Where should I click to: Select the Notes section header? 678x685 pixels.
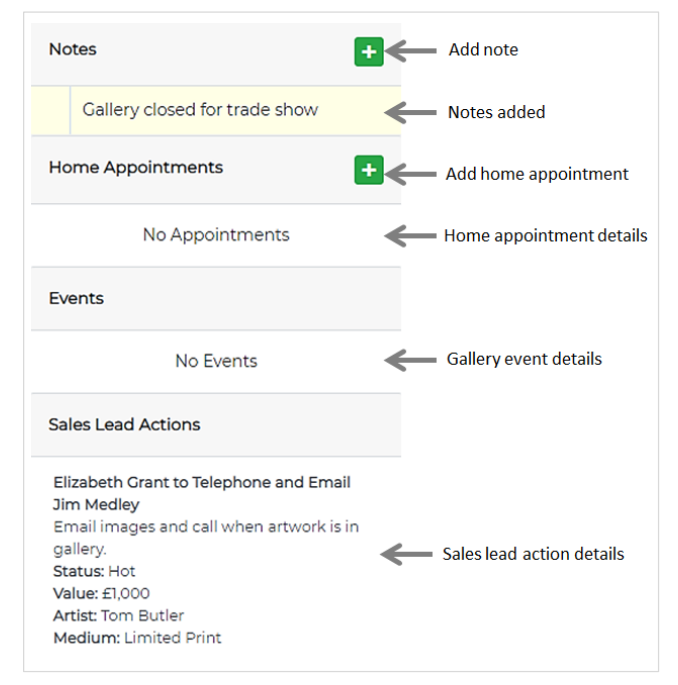(x=73, y=49)
